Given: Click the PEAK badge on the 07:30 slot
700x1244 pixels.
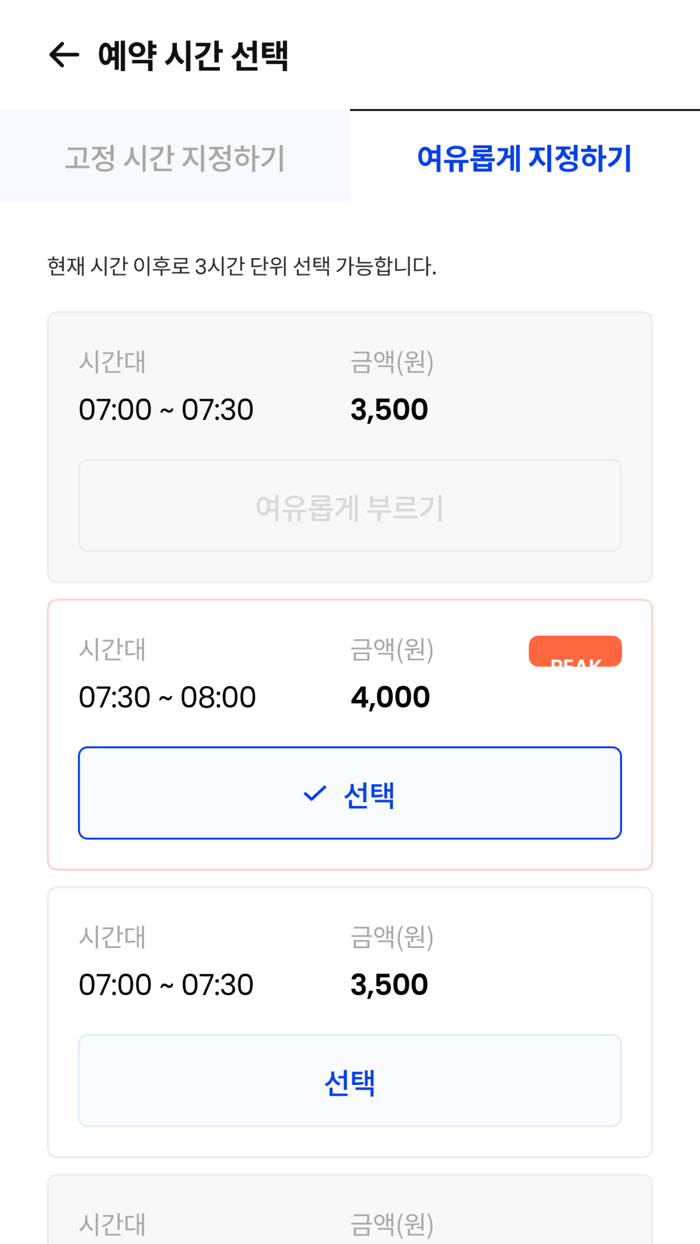Looking at the screenshot, I should click(575, 650).
